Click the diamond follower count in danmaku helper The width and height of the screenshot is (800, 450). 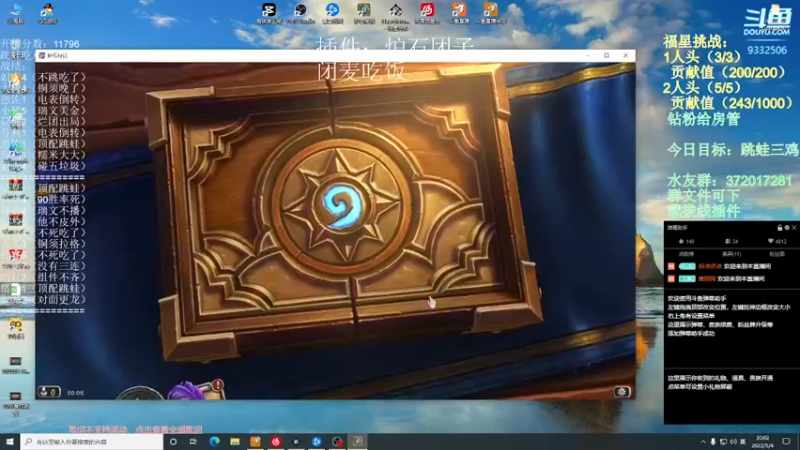777,241
